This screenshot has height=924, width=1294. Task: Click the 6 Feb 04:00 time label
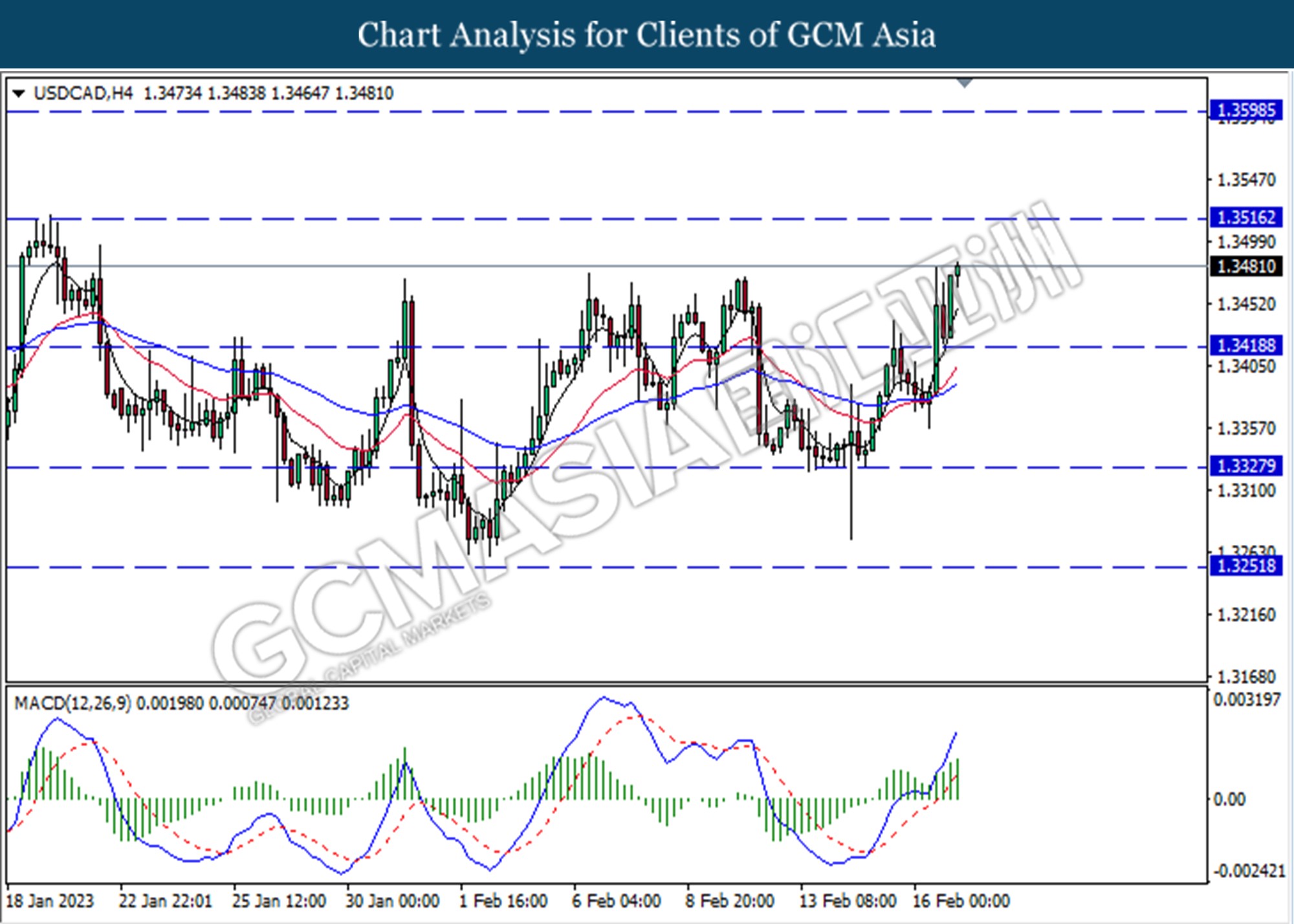[x=617, y=901]
